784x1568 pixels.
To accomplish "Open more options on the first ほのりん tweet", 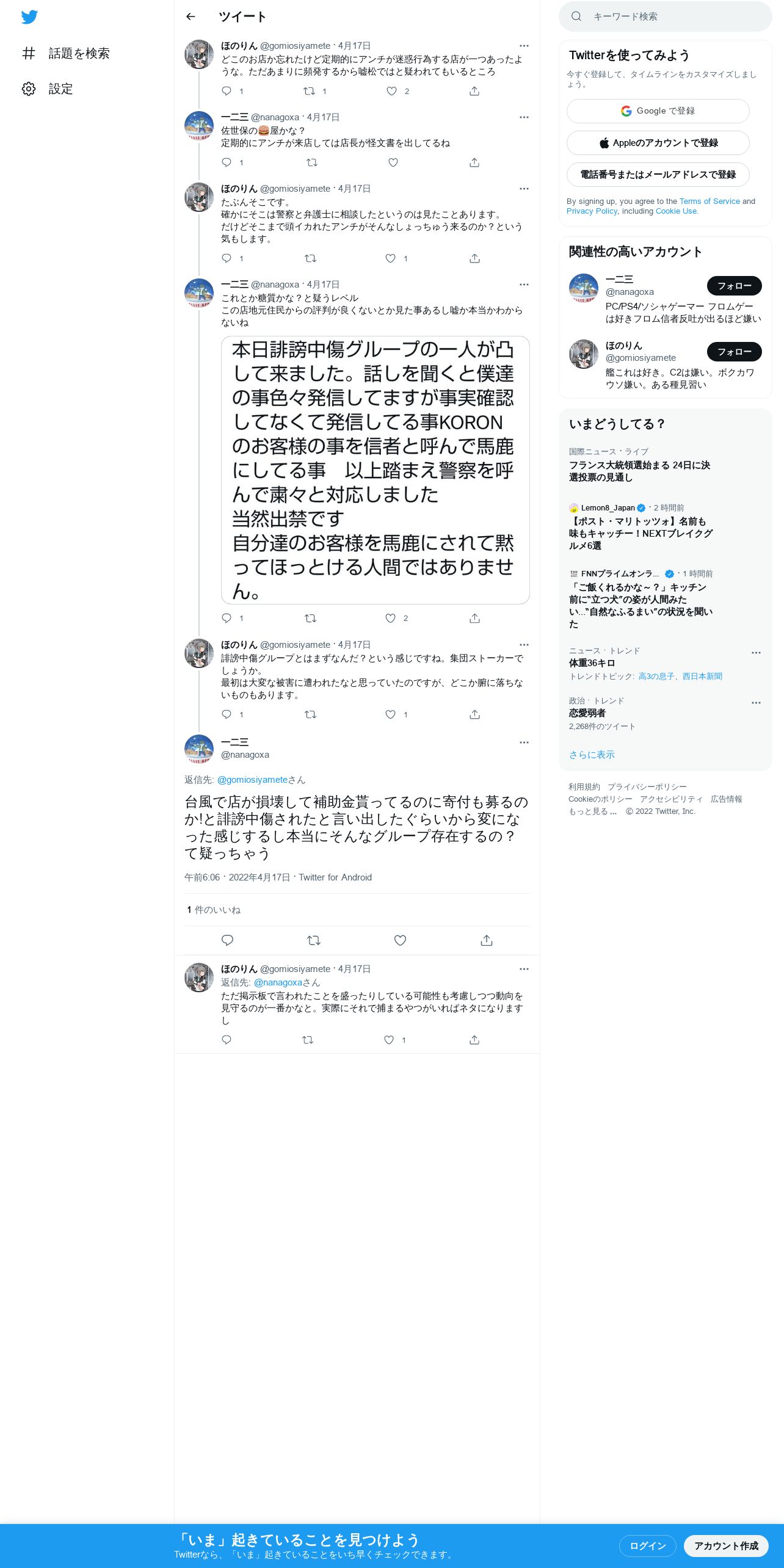I will [x=524, y=46].
